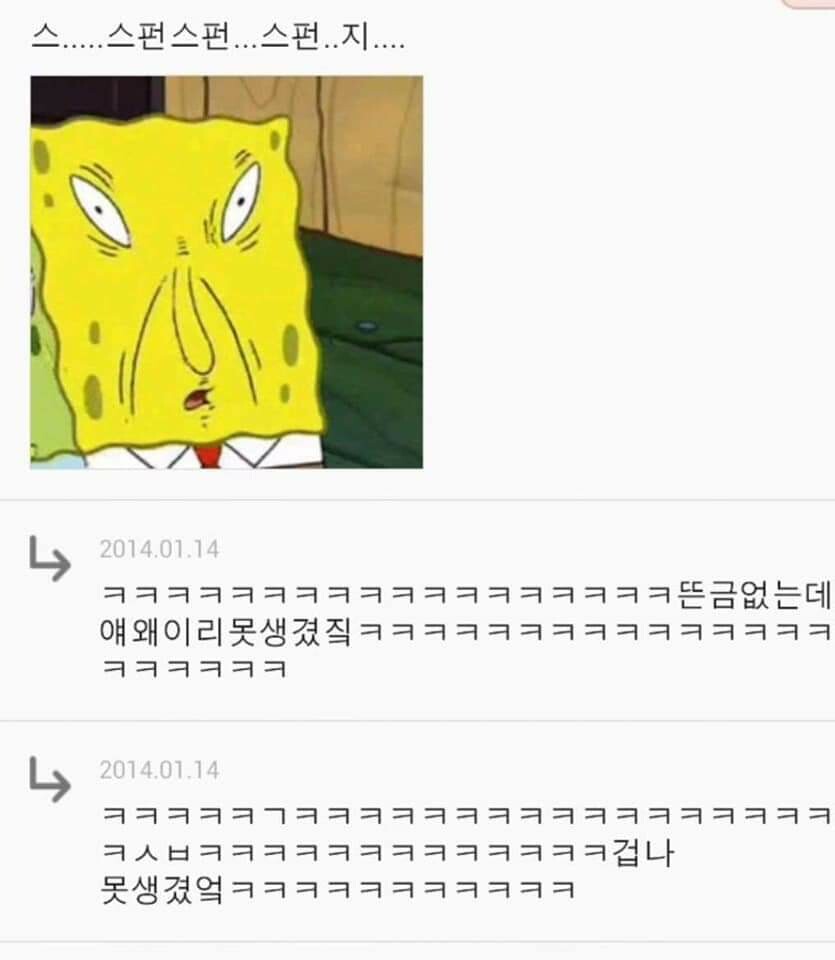Click the first reply's 2014.01.14 date
This screenshot has width=835, height=960.
pyautogui.click(x=159, y=549)
